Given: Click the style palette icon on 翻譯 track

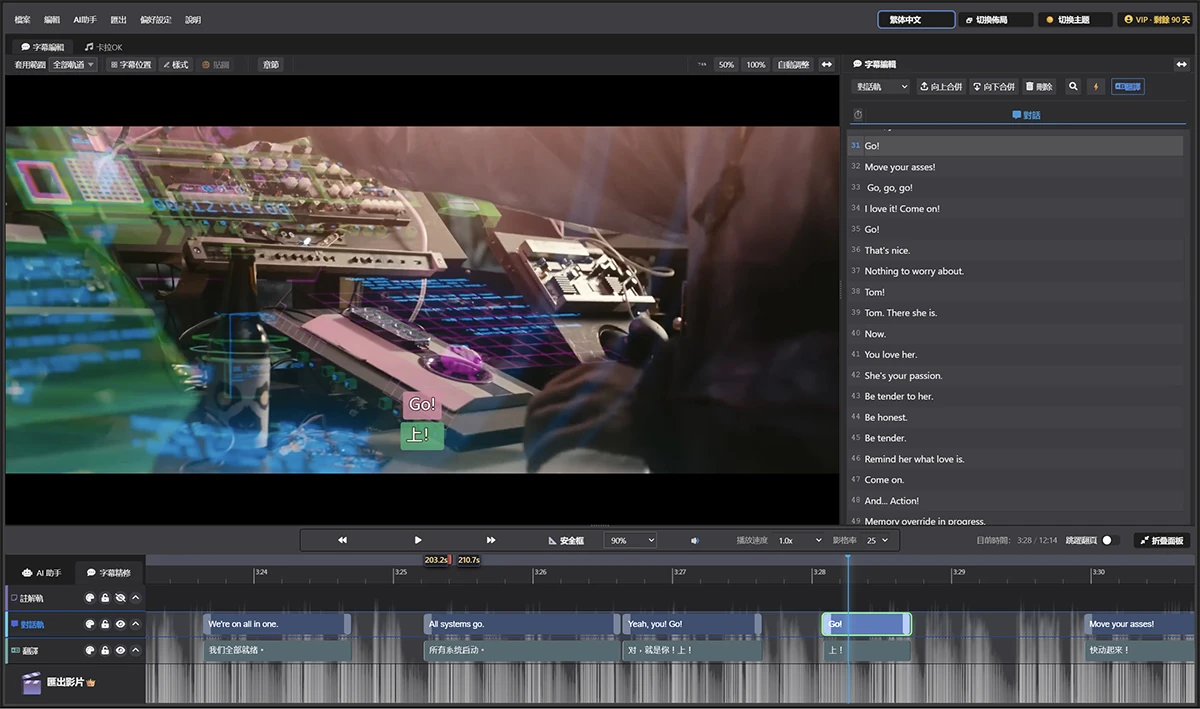Looking at the screenshot, I should 89,651.
